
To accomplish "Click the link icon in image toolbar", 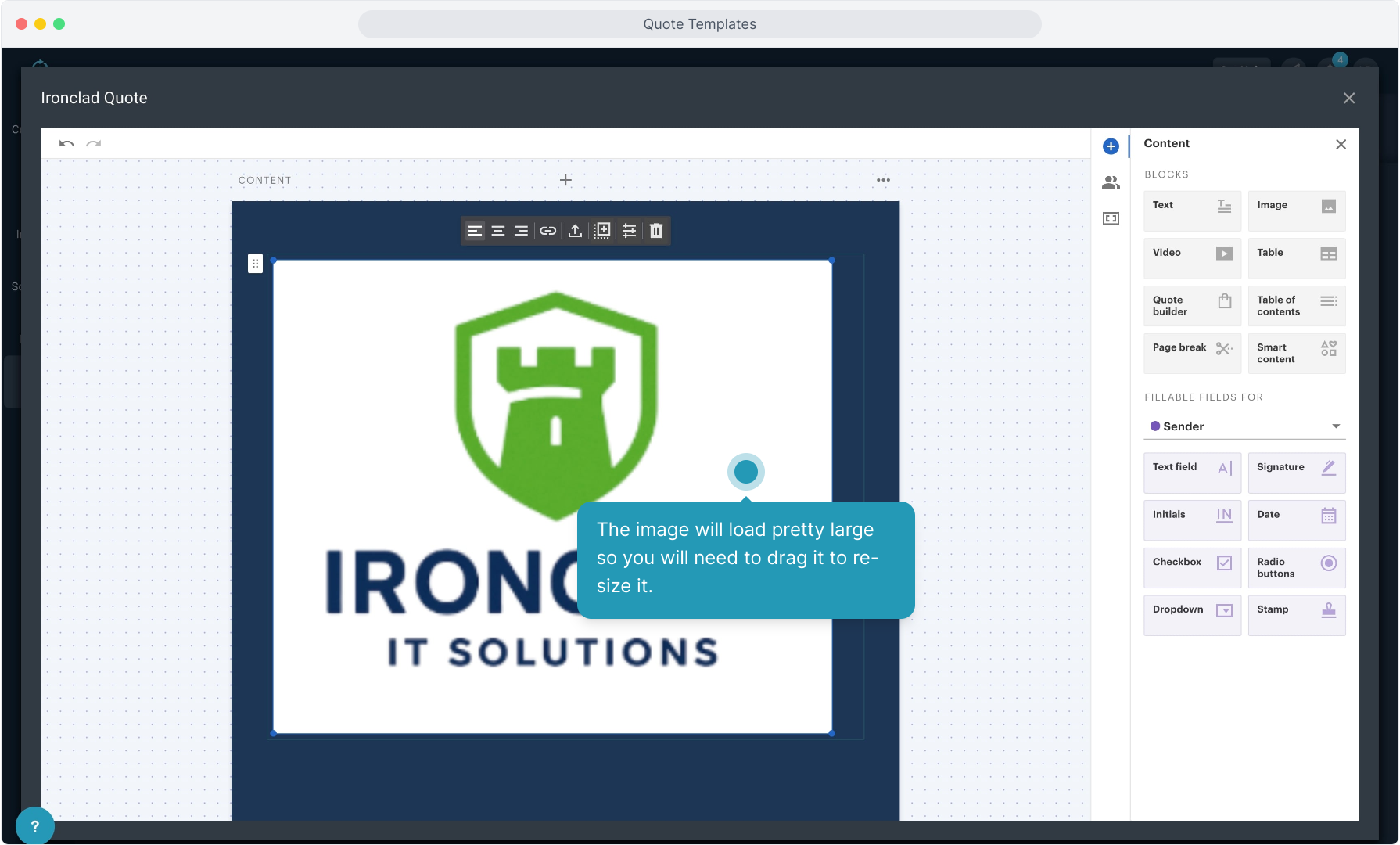I will click(x=547, y=231).
